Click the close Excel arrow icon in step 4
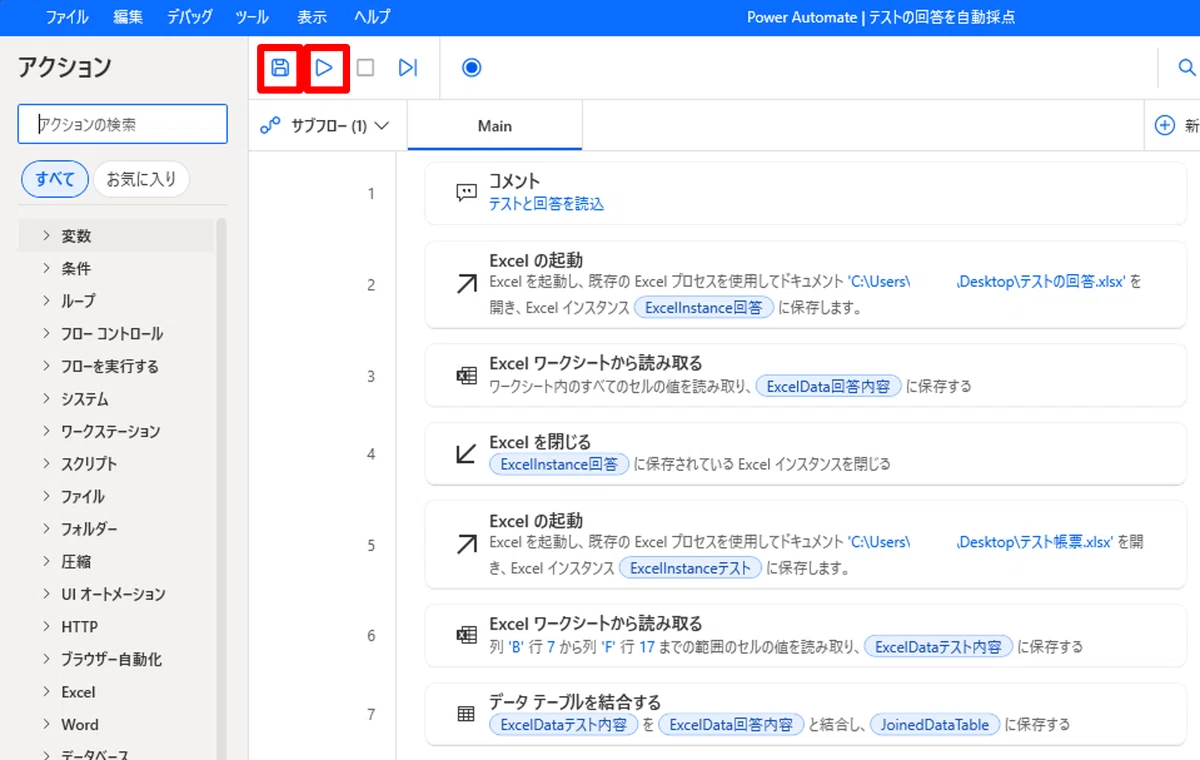Viewport: 1200px width, 760px height. [x=466, y=454]
